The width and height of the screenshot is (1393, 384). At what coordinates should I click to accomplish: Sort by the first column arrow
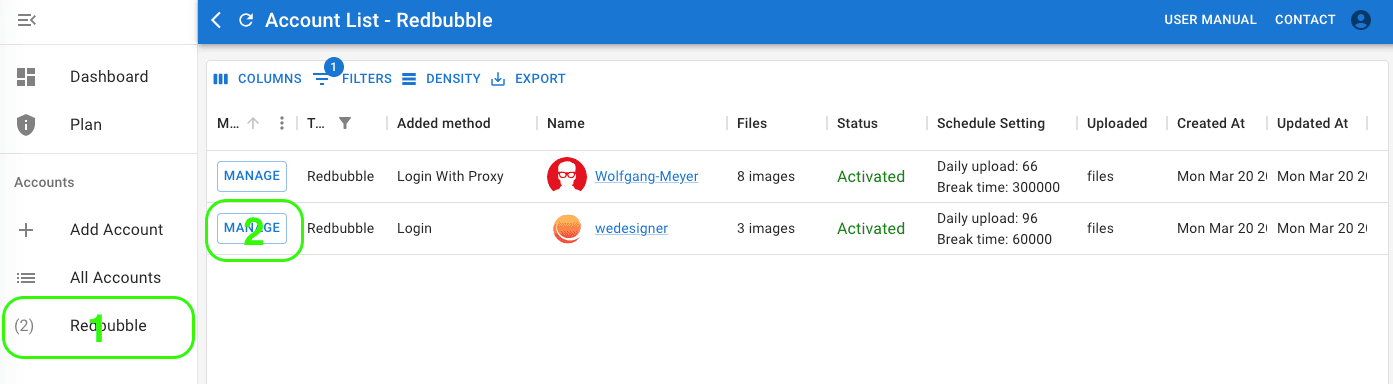point(253,124)
